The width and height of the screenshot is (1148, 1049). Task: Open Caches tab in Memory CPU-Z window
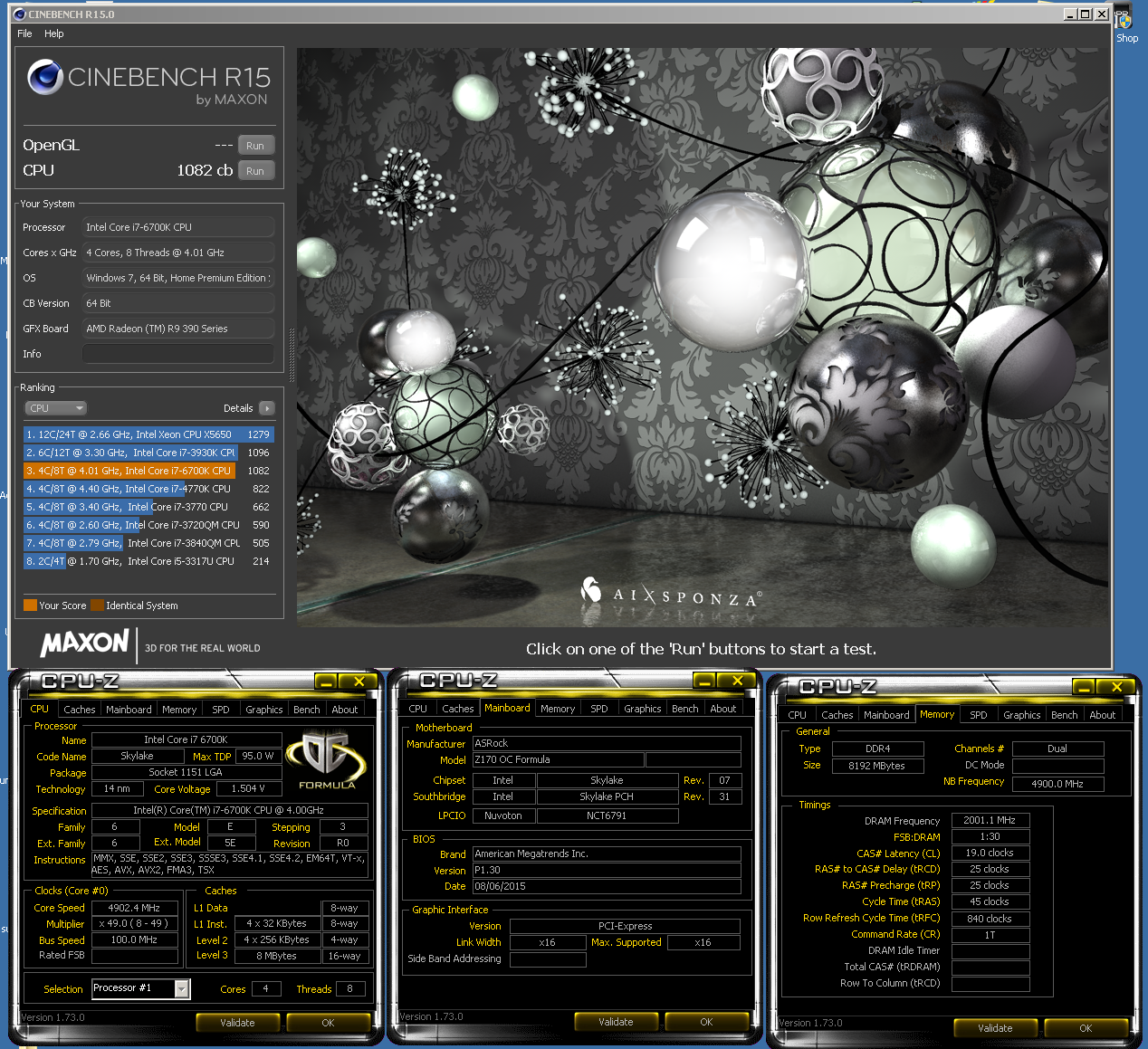(x=837, y=715)
